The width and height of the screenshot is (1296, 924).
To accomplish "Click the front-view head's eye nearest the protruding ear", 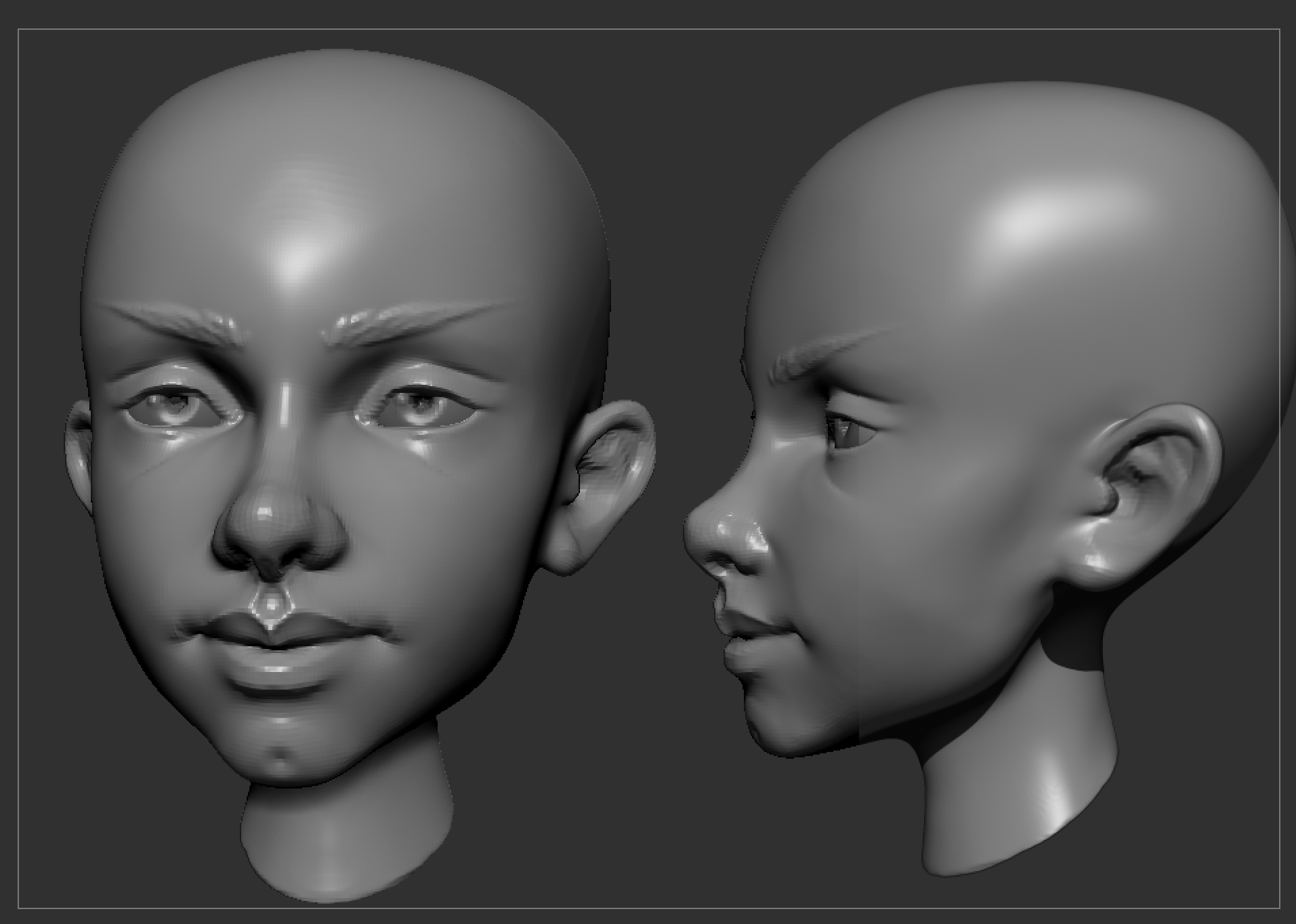I will [421, 408].
